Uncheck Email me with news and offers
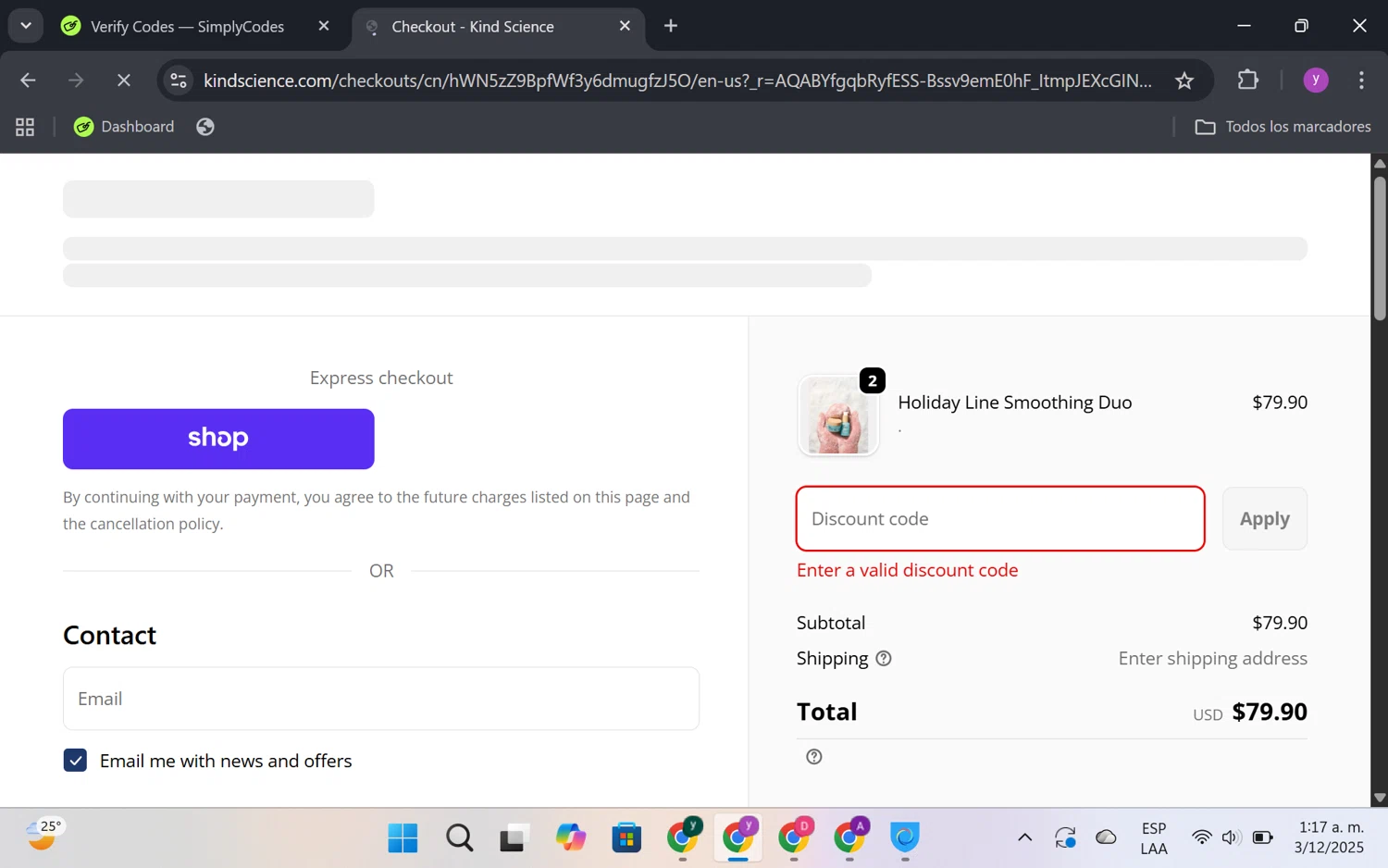This screenshot has height=868, width=1388. 75,761
